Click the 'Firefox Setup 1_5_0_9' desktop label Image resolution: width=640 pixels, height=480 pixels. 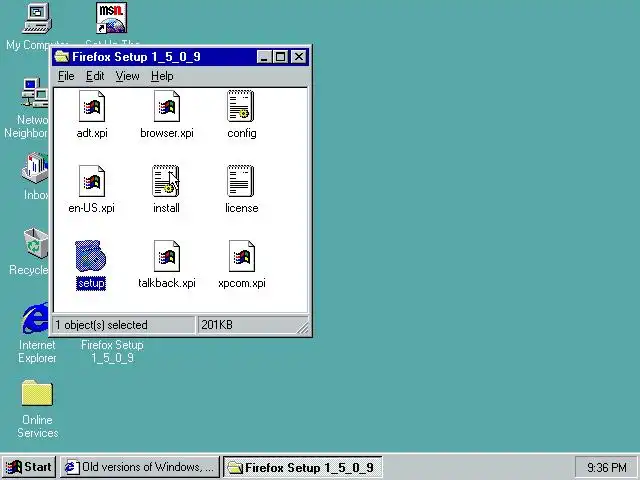click(112, 351)
